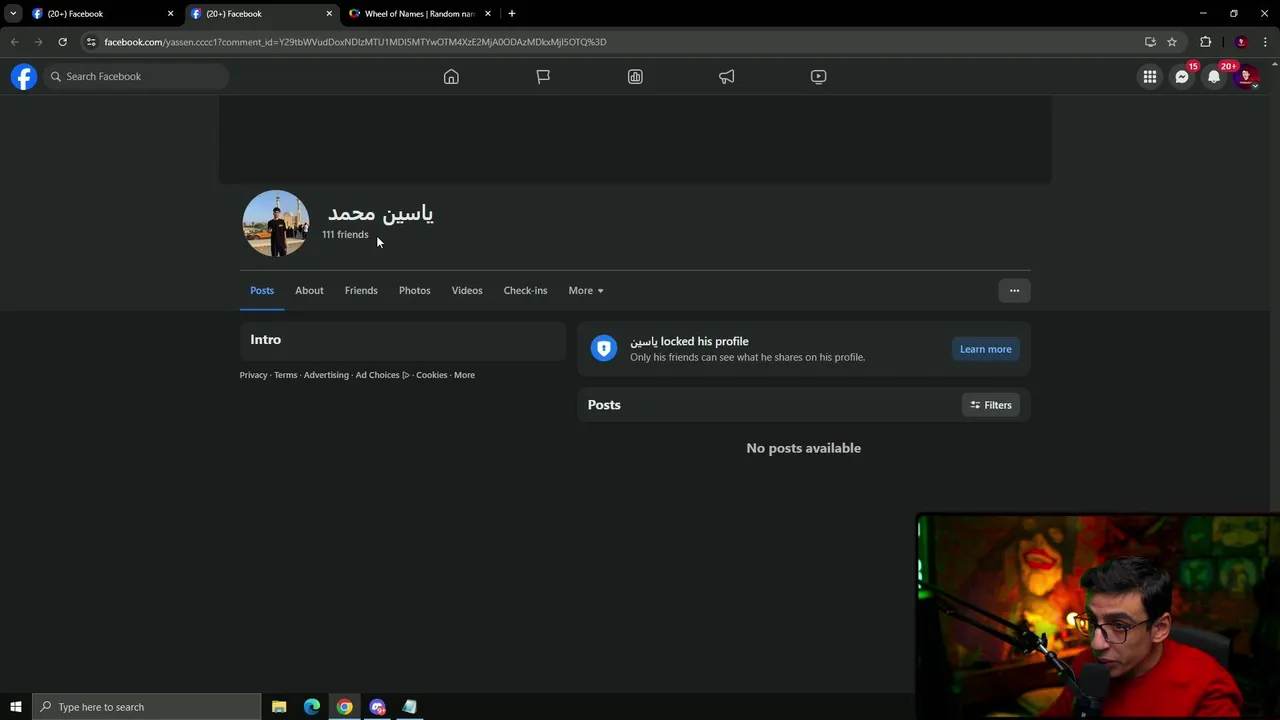Select the About profile tab

click(309, 291)
